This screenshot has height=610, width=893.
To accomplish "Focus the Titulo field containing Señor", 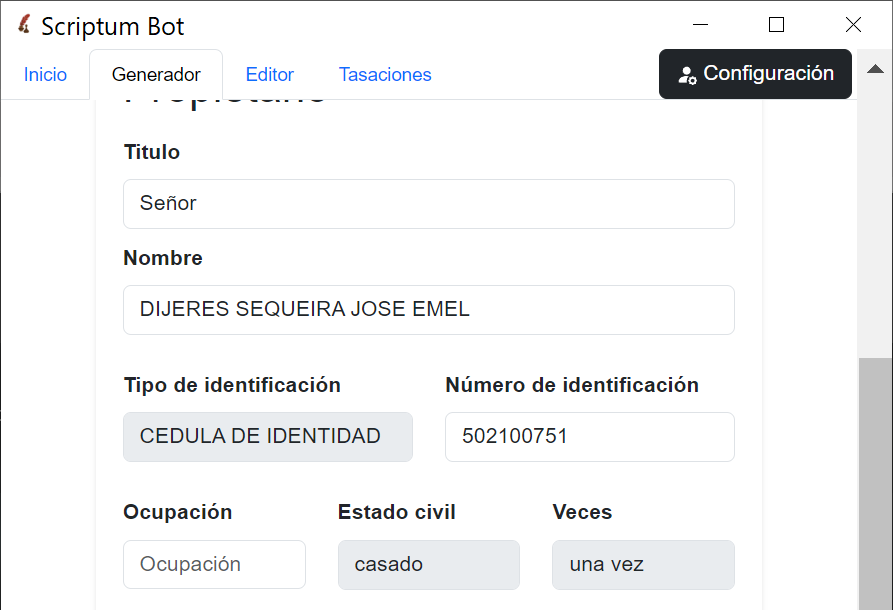I will pos(429,204).
